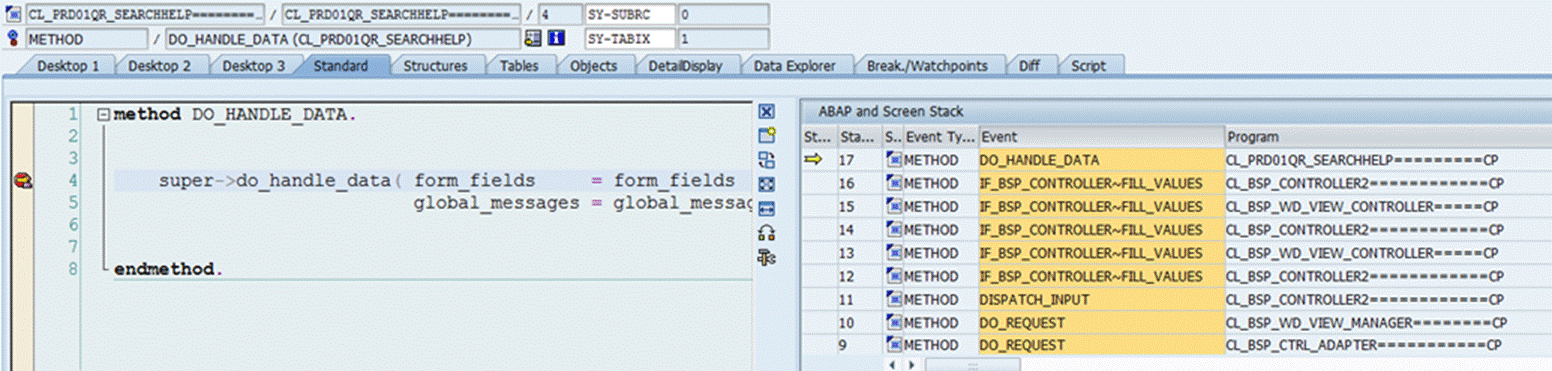Select stack level 9 DO_REQUEST event
The width and height of the screenshot is (1552, 371).
pos(1102,345)
